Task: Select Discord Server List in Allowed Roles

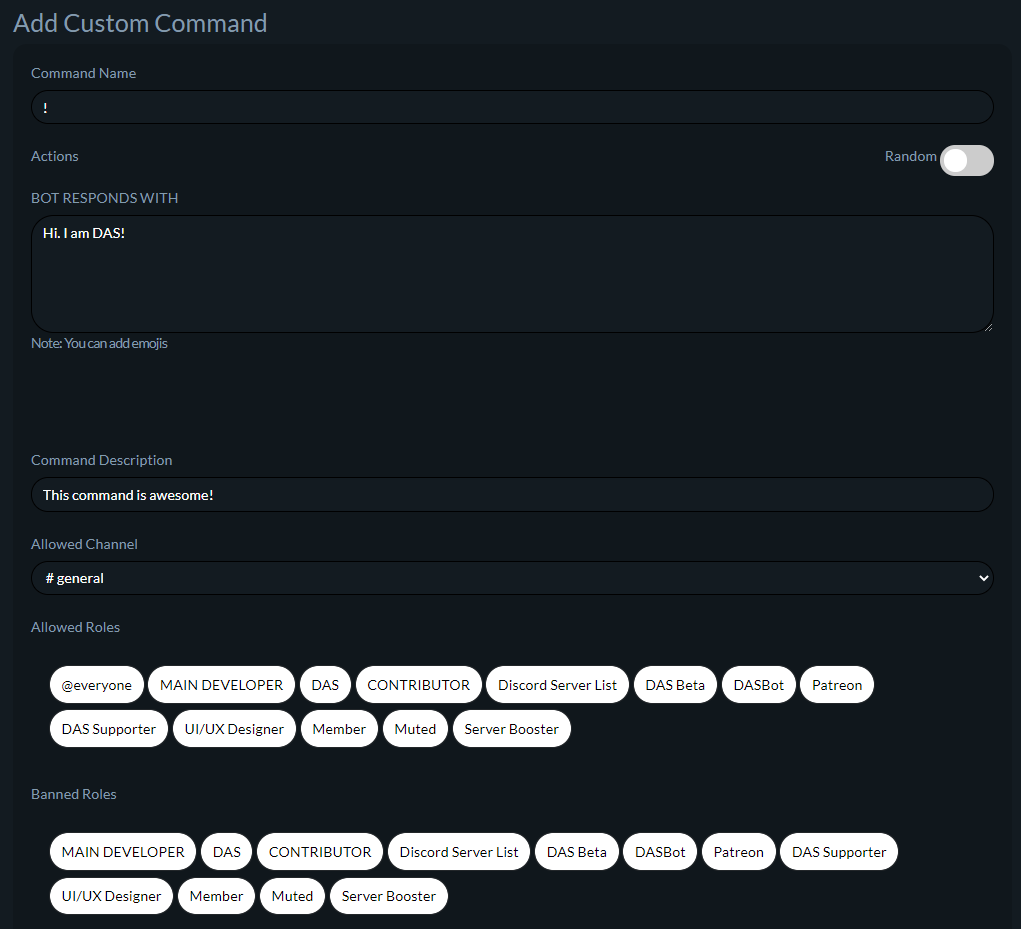Action: point(557,685)
